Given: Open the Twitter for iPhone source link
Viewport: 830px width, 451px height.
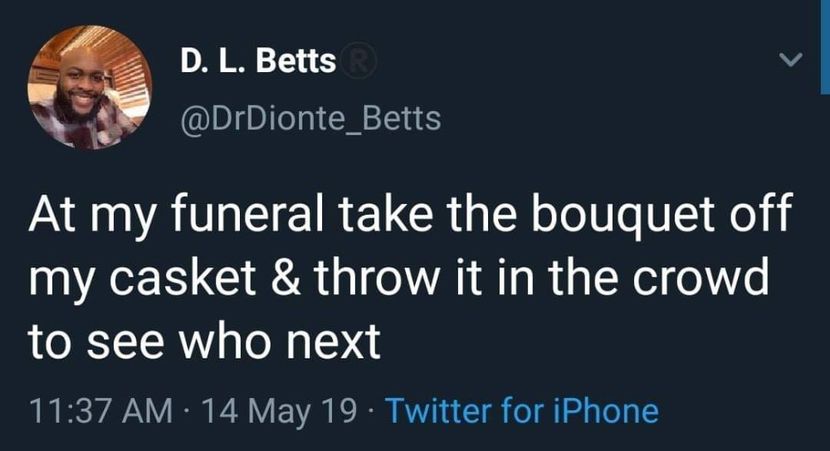Looking at the screenshot, I should coord(521,411).
